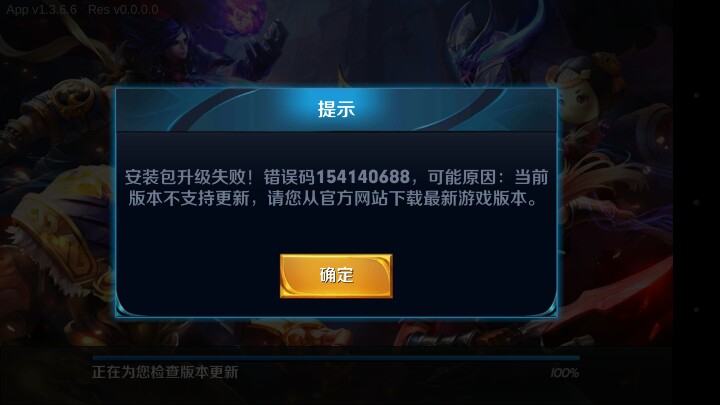The image size is (720, 405).
Task: Click the 正在为您检查版本更新 status text
Action: point(165,372)
